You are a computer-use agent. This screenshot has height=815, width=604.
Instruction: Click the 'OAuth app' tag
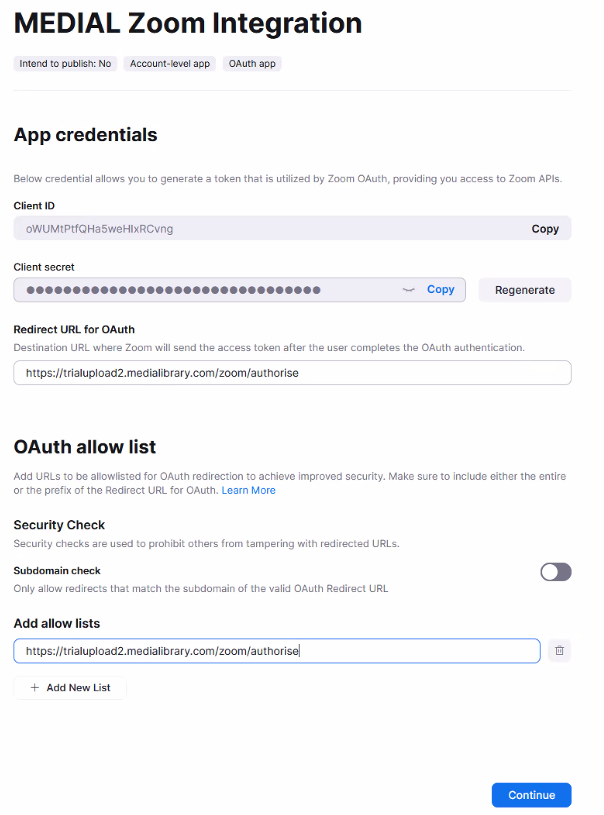(x=252, y=63)
